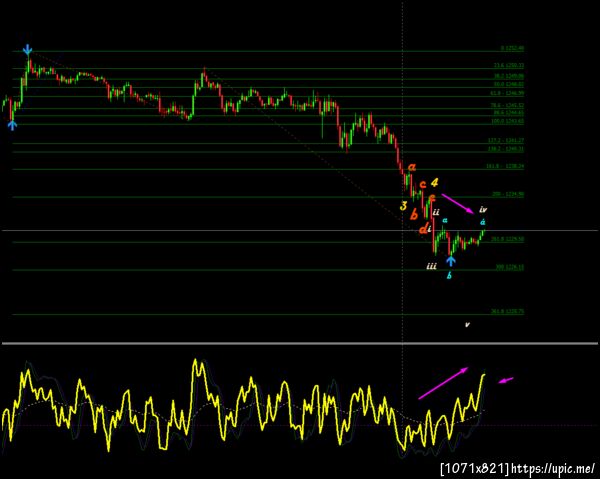
Task: Select the Fibonacci 200 level label
Action: pyautogui.click(x=508, y=194)
